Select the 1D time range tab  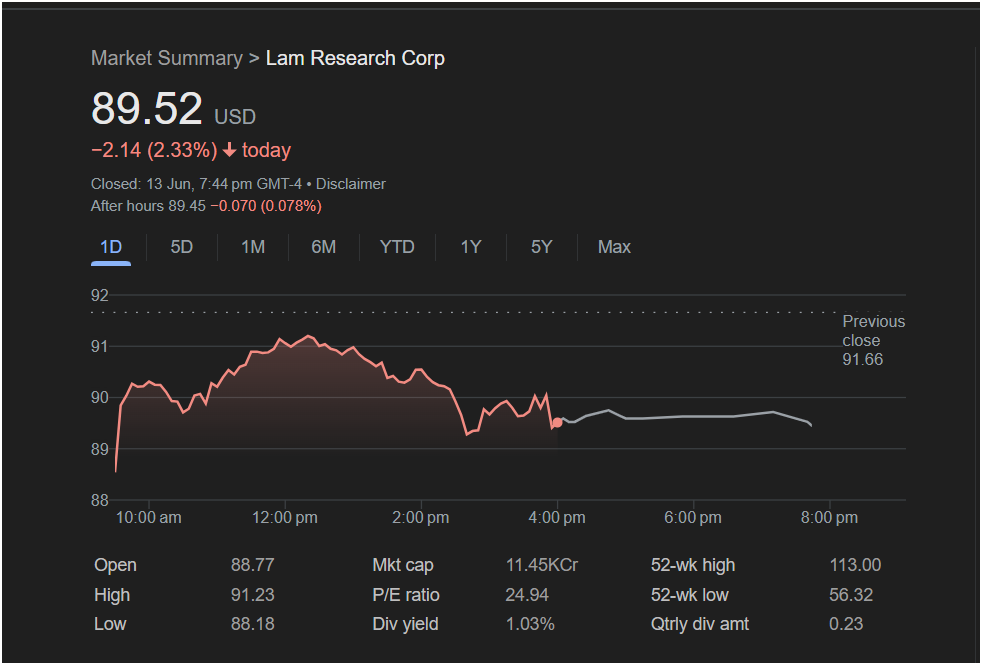tap(111, 247)
